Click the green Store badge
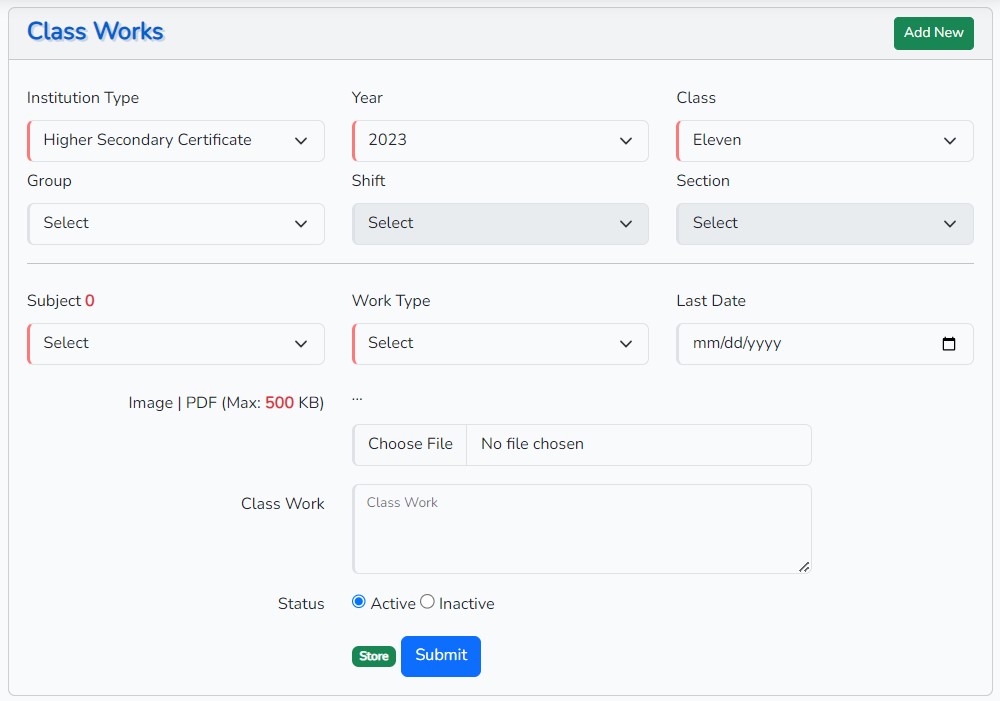1000x701 pixels. 374,657
